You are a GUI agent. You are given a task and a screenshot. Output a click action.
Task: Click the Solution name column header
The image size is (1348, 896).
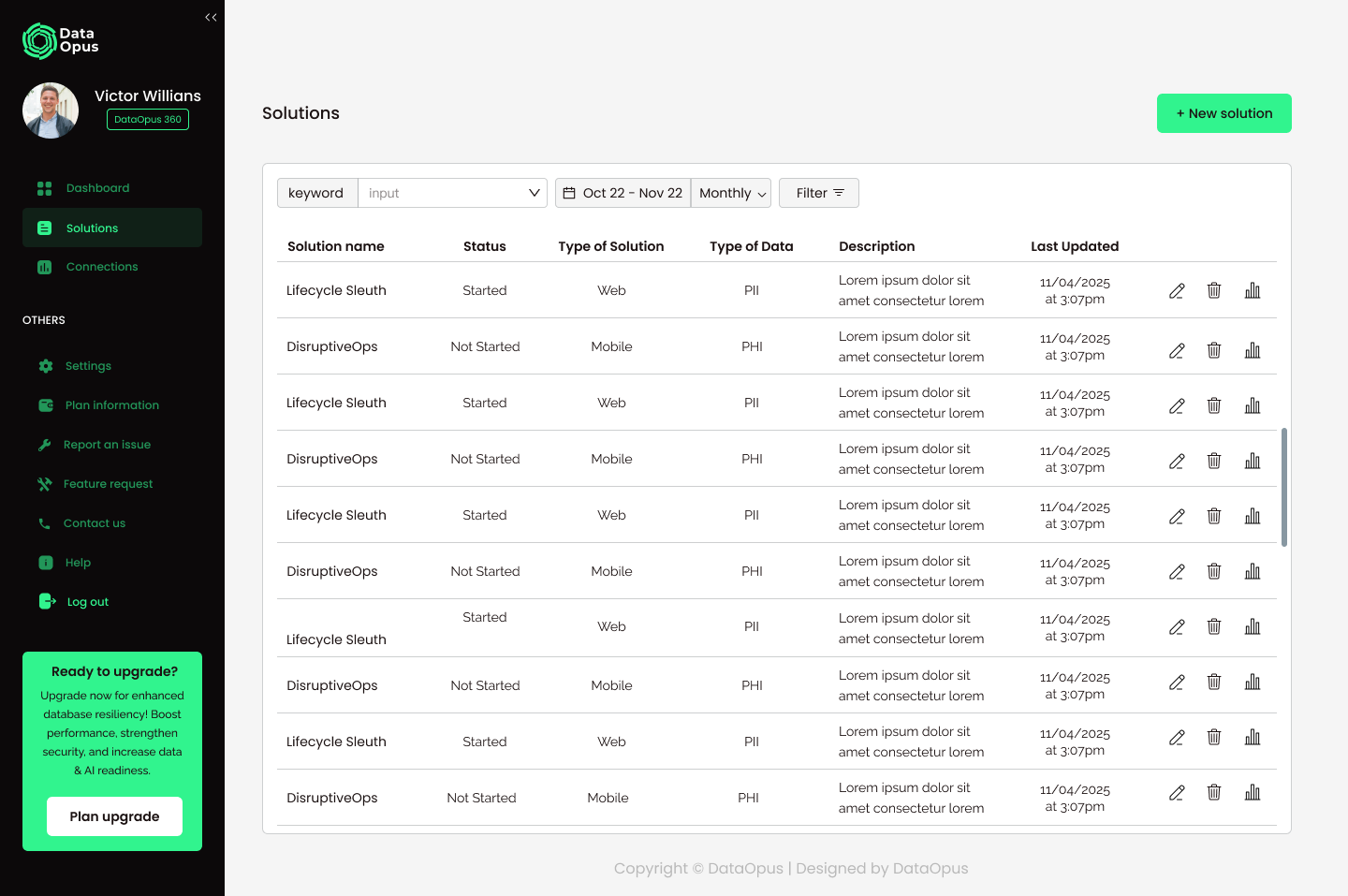336,246
